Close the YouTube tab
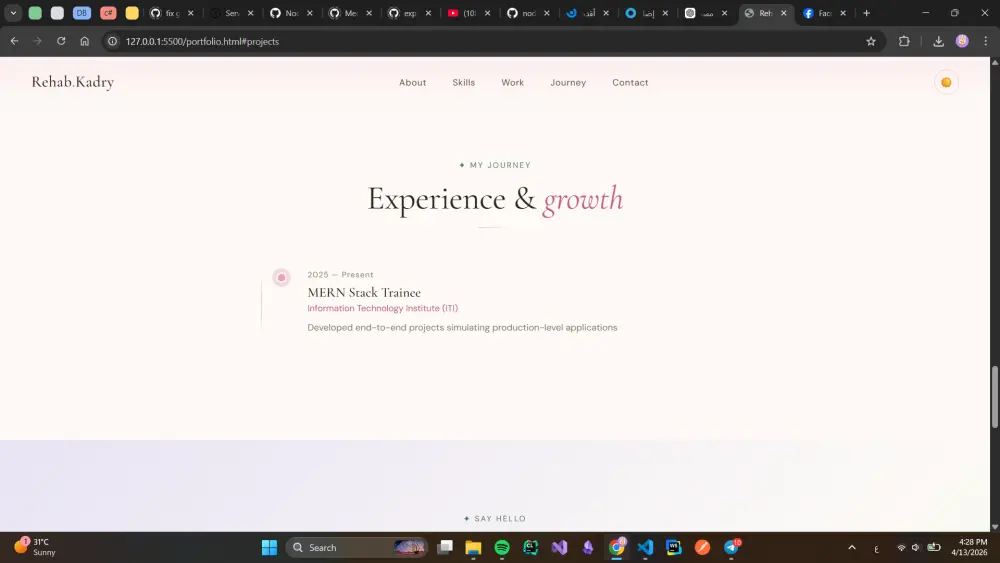The height and width of the screenshot is (563, 1000). (x=488, y=13)
